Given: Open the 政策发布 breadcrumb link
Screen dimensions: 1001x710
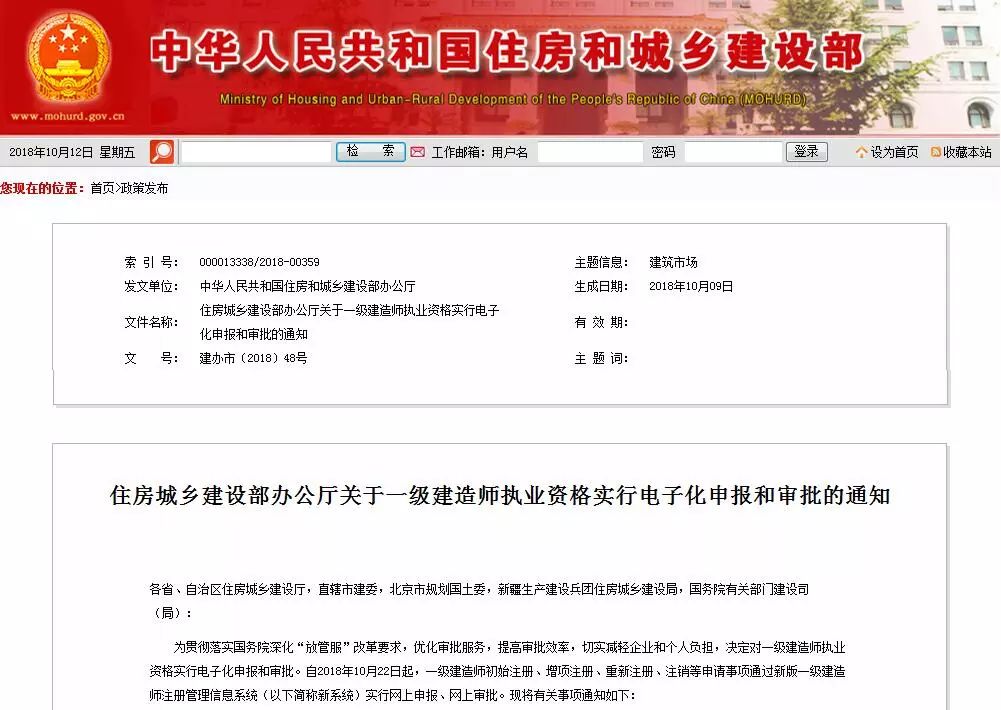Looking at the screenshot, I should (144, 188).
